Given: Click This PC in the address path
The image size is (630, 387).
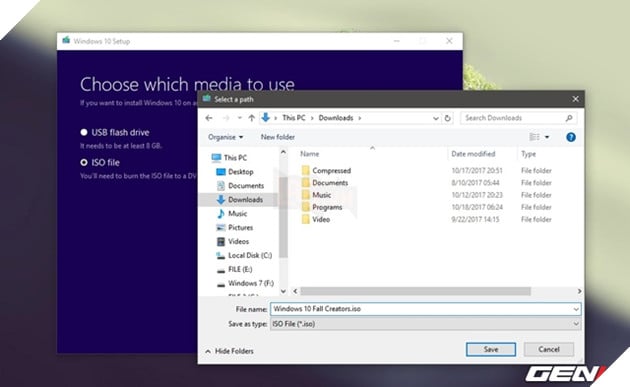Looking at the screenshot, I should [294, 118].
